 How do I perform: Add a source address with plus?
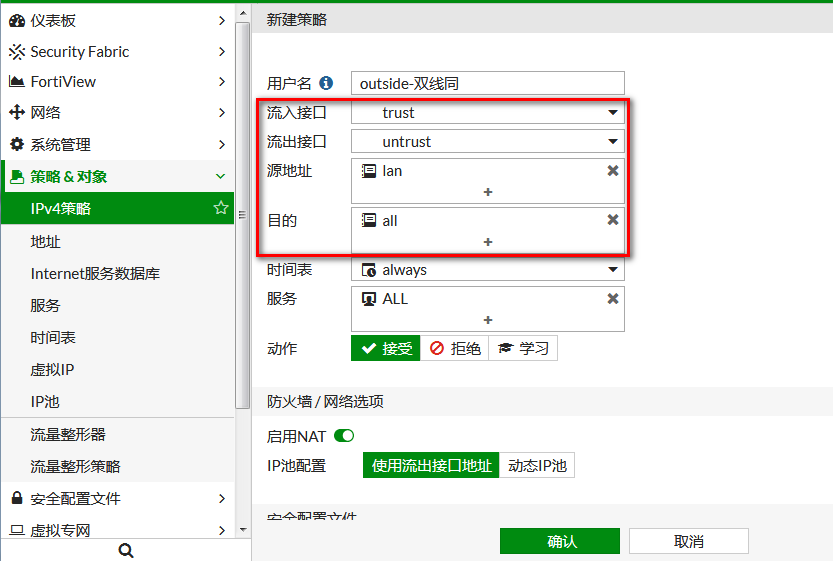coord(488,192)
